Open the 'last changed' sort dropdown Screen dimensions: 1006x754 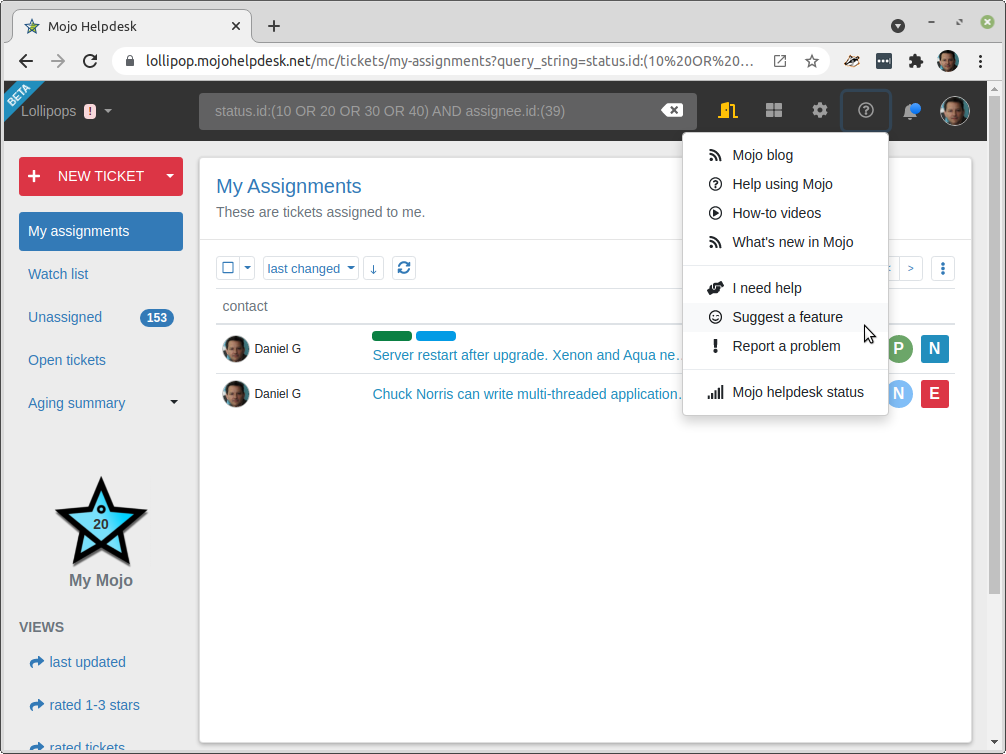click(311, 268)
